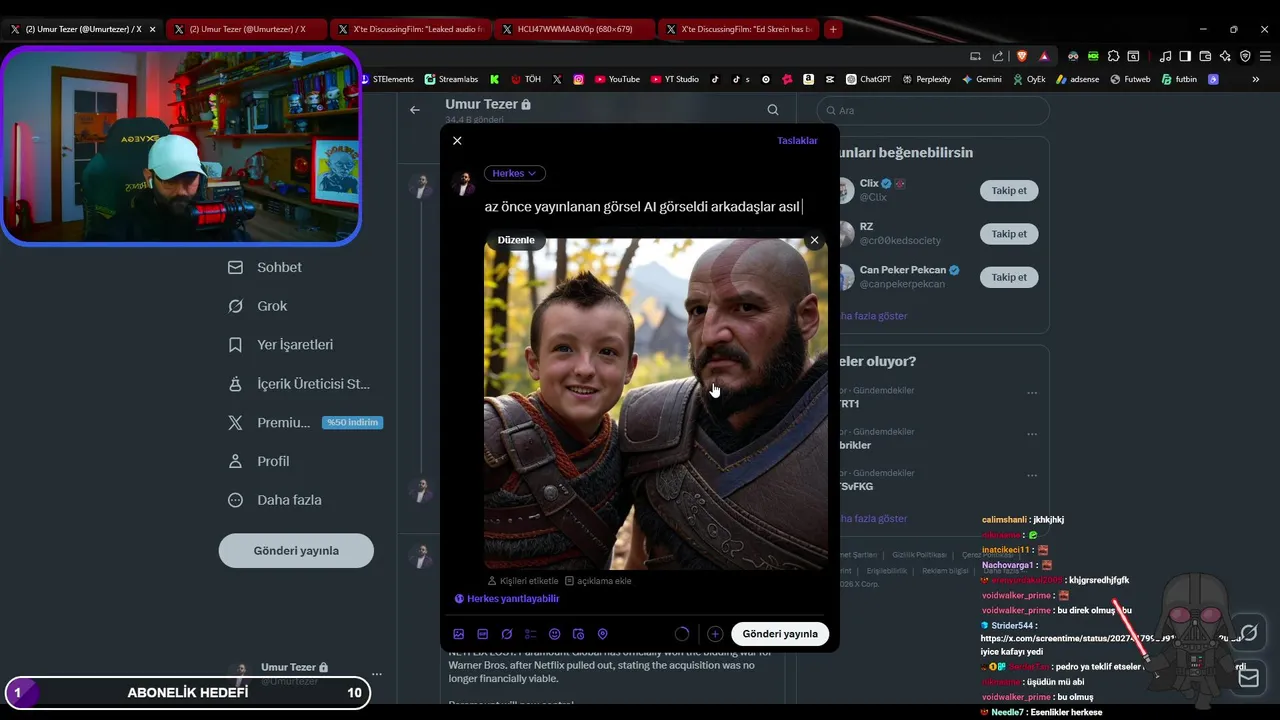Switch to the DiscussingFilm Leaked audio tab
The width and height of the screenshot is (1280, 720).
[x=410, y=29]
